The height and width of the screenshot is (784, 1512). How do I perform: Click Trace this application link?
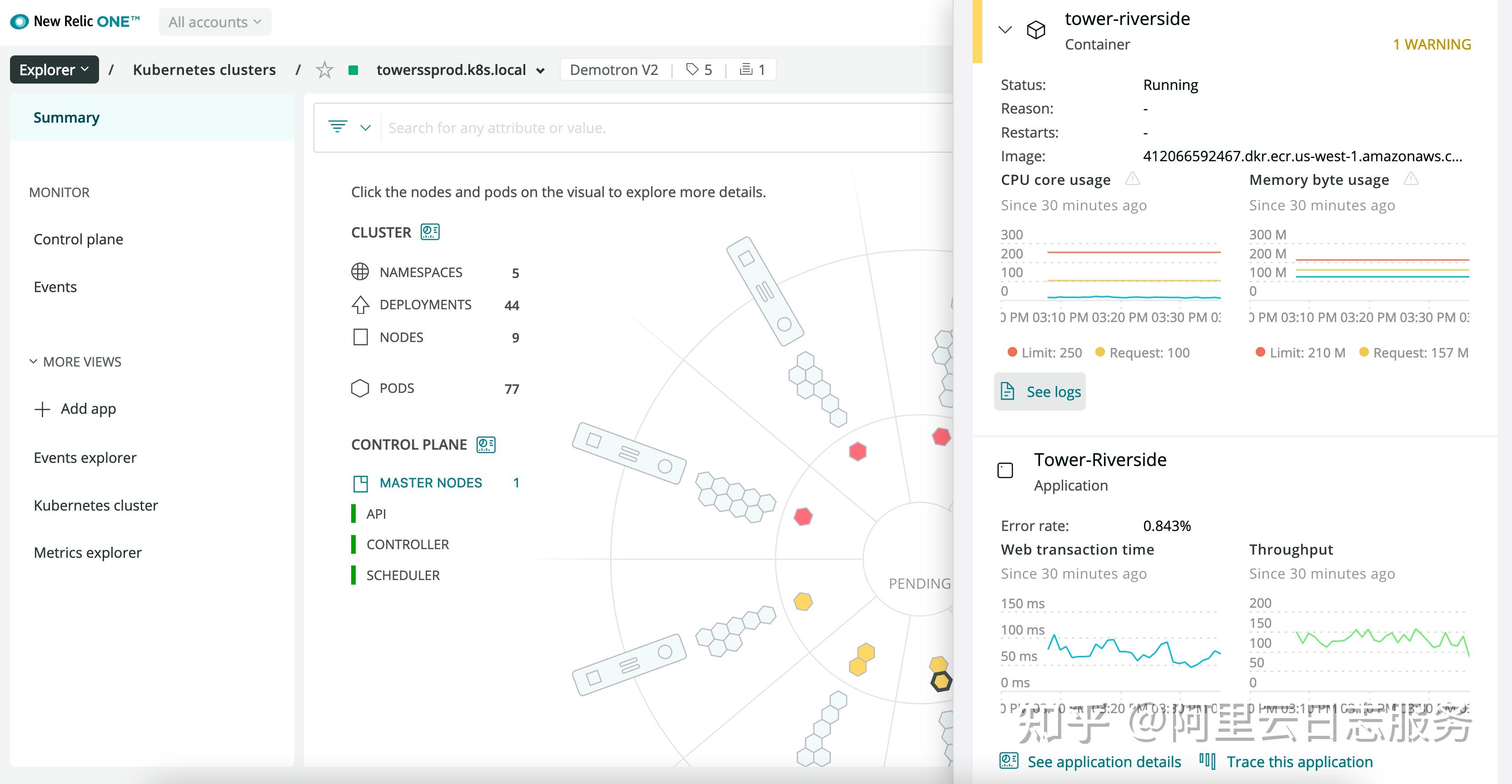point(1299,761)
